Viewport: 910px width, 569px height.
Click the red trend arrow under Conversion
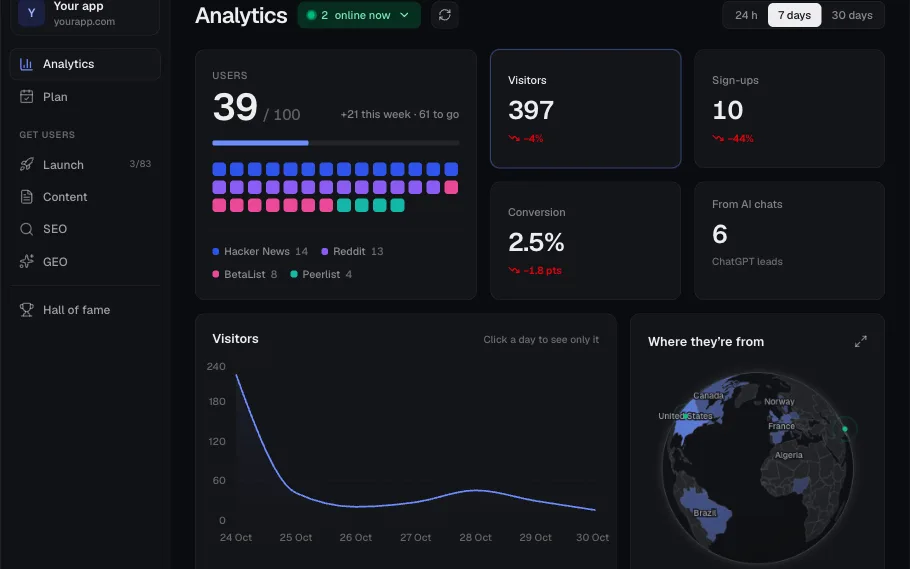tap(514, 270)
